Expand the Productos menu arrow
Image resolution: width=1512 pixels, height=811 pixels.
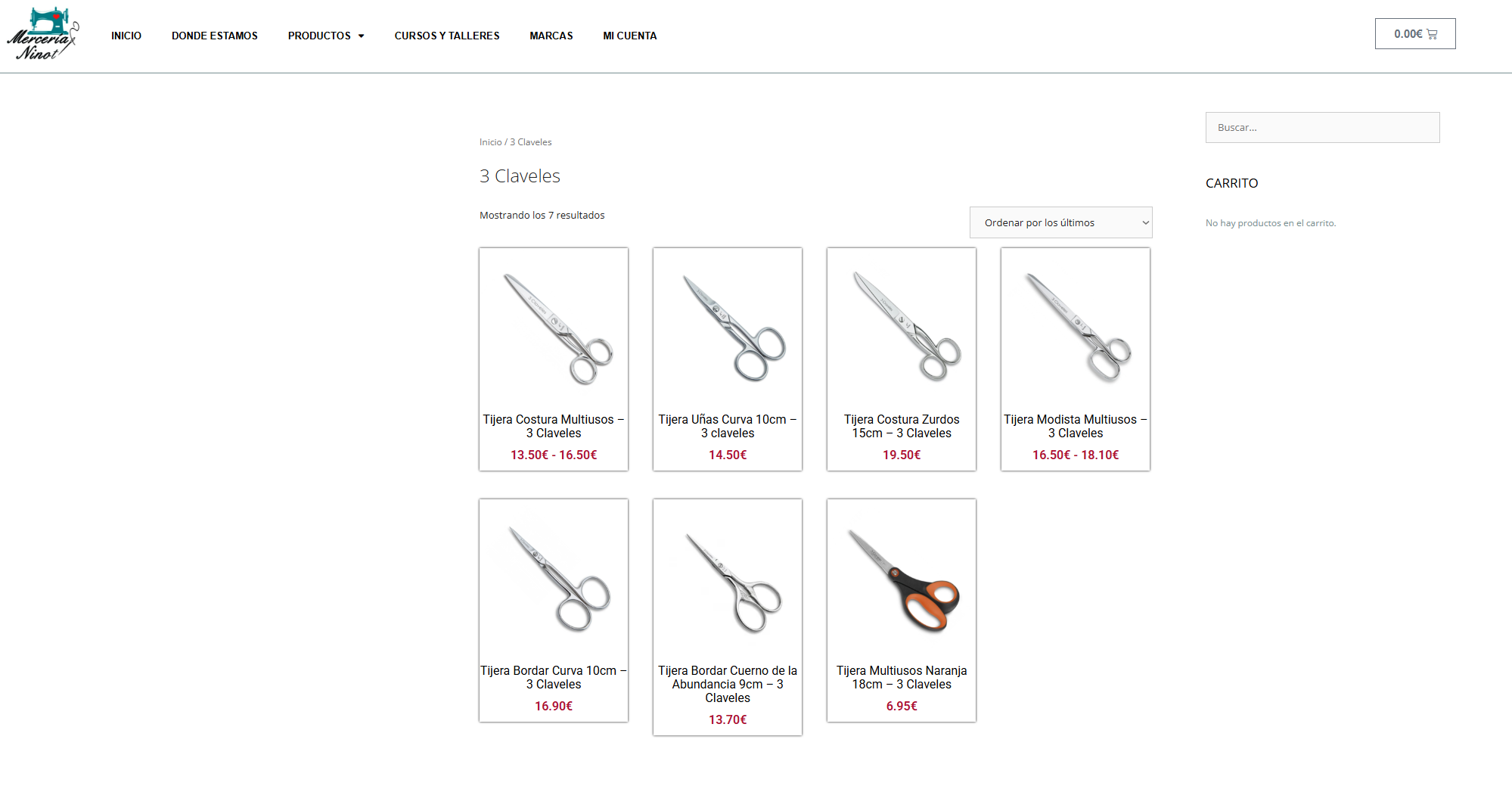(361, 36)
